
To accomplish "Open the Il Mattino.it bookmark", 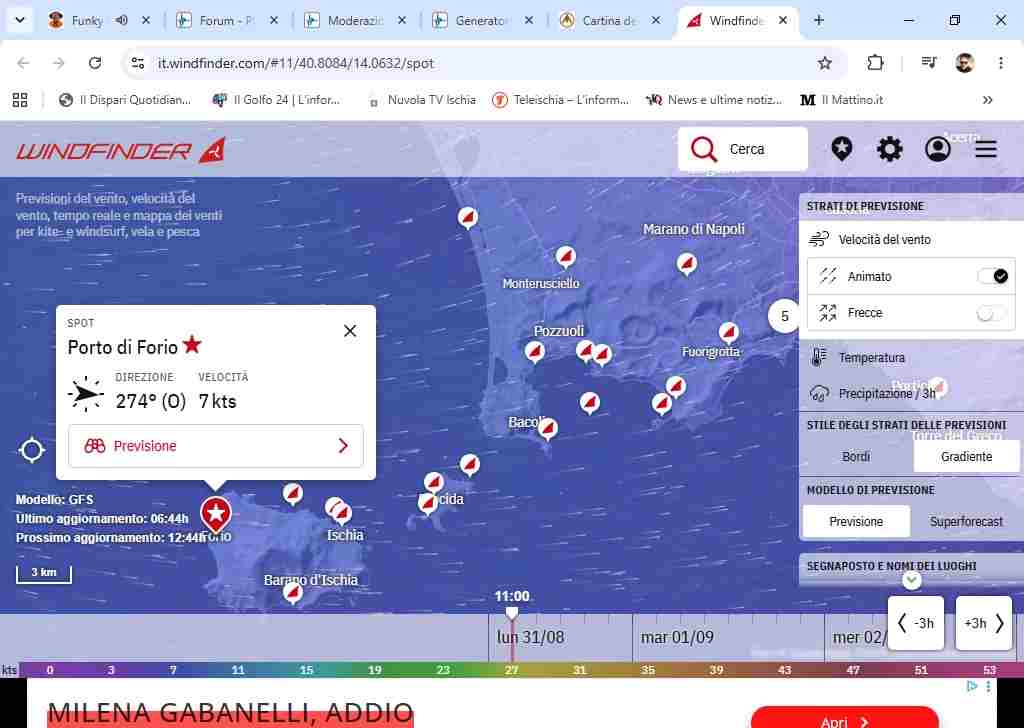I will pos(842,100).
